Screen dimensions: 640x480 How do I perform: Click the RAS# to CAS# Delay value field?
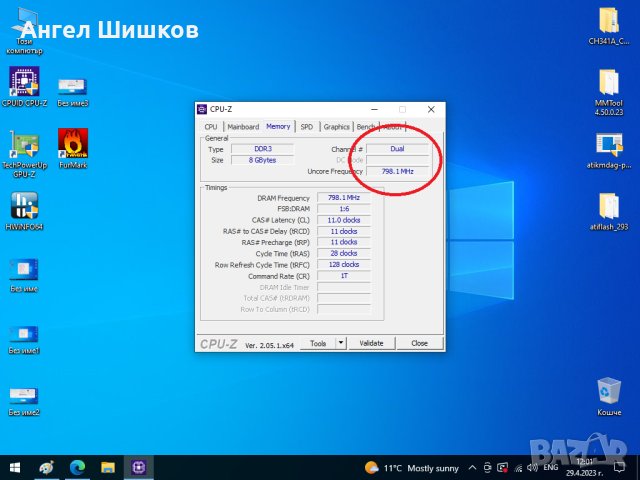tap(344, 231)
